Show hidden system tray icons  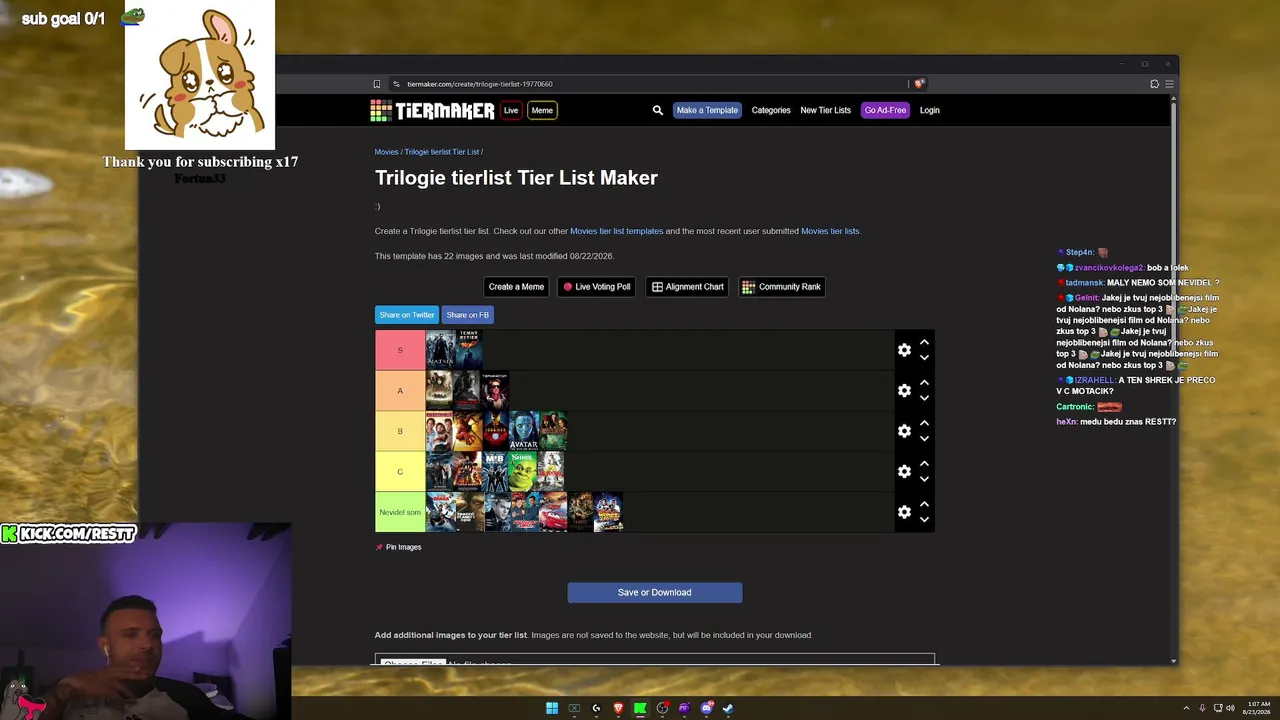(x=1186, y=708)
